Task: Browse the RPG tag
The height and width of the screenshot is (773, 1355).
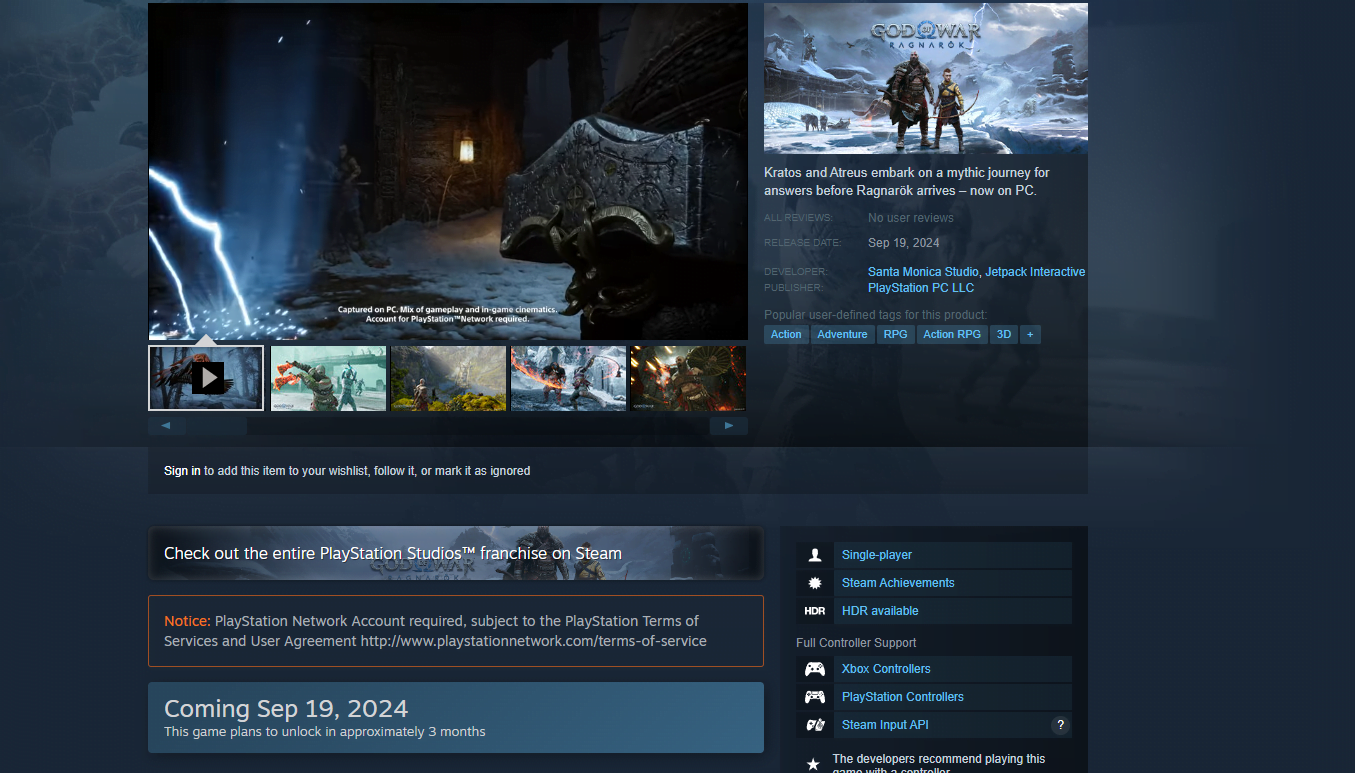Action: [895, 334]
